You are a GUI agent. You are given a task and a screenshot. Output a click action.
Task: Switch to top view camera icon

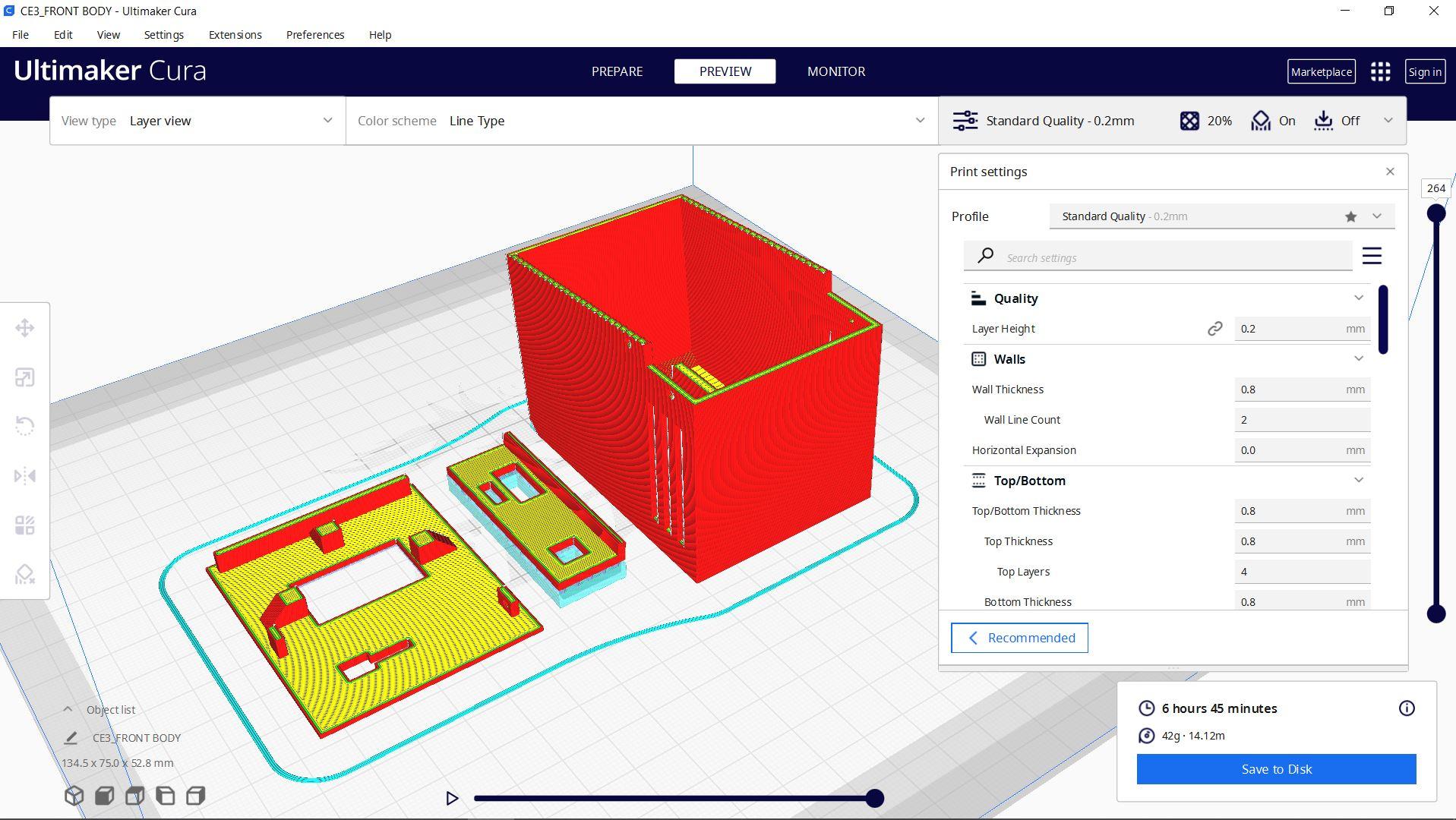pyautogui.click(x=134, y=796)
